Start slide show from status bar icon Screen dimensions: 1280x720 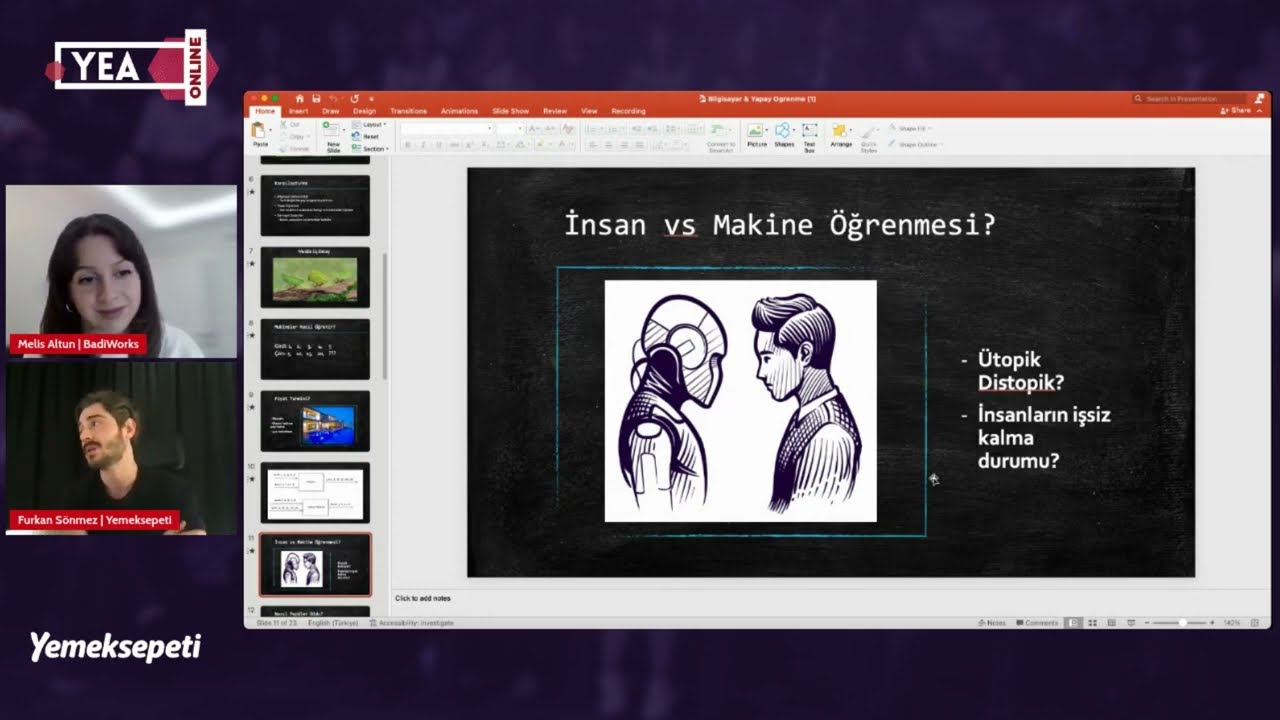[1131, 622]
